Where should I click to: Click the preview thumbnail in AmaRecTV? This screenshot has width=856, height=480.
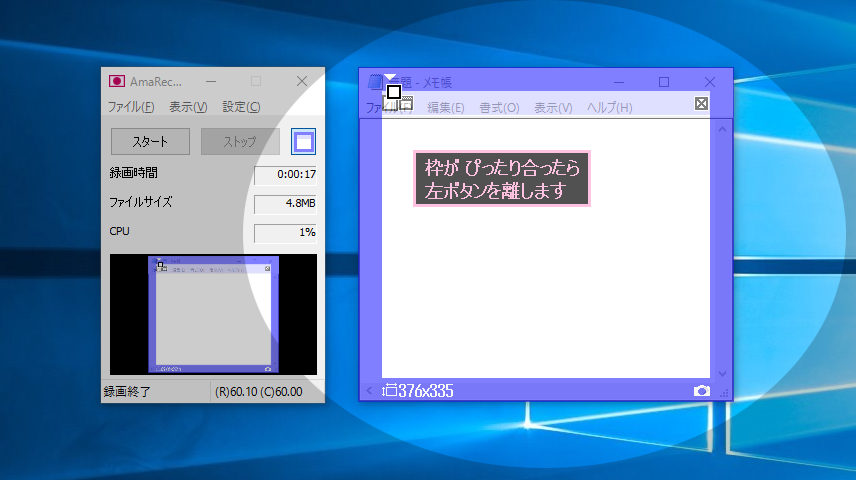point(213,314)
